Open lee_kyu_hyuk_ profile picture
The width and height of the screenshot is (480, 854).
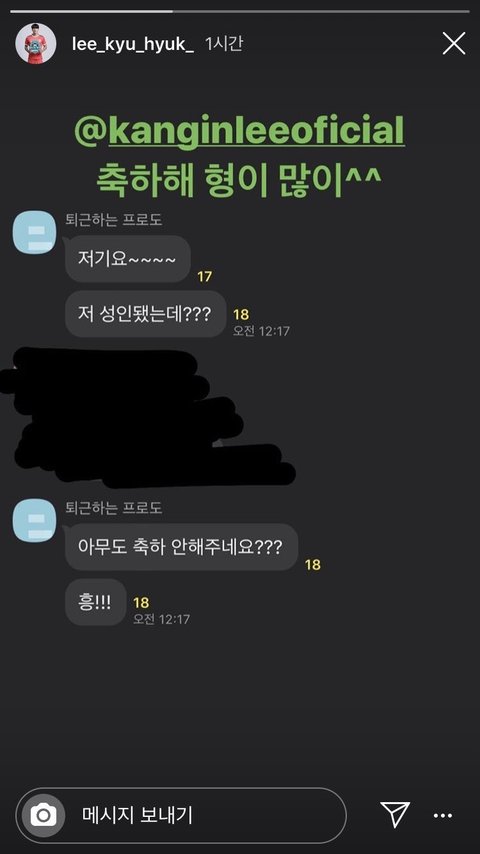35,44
